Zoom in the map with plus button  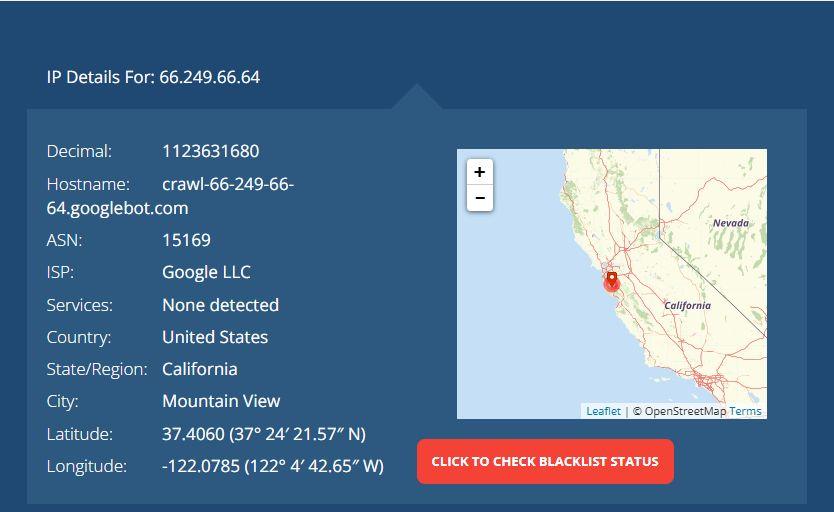[x=479, y=172]
